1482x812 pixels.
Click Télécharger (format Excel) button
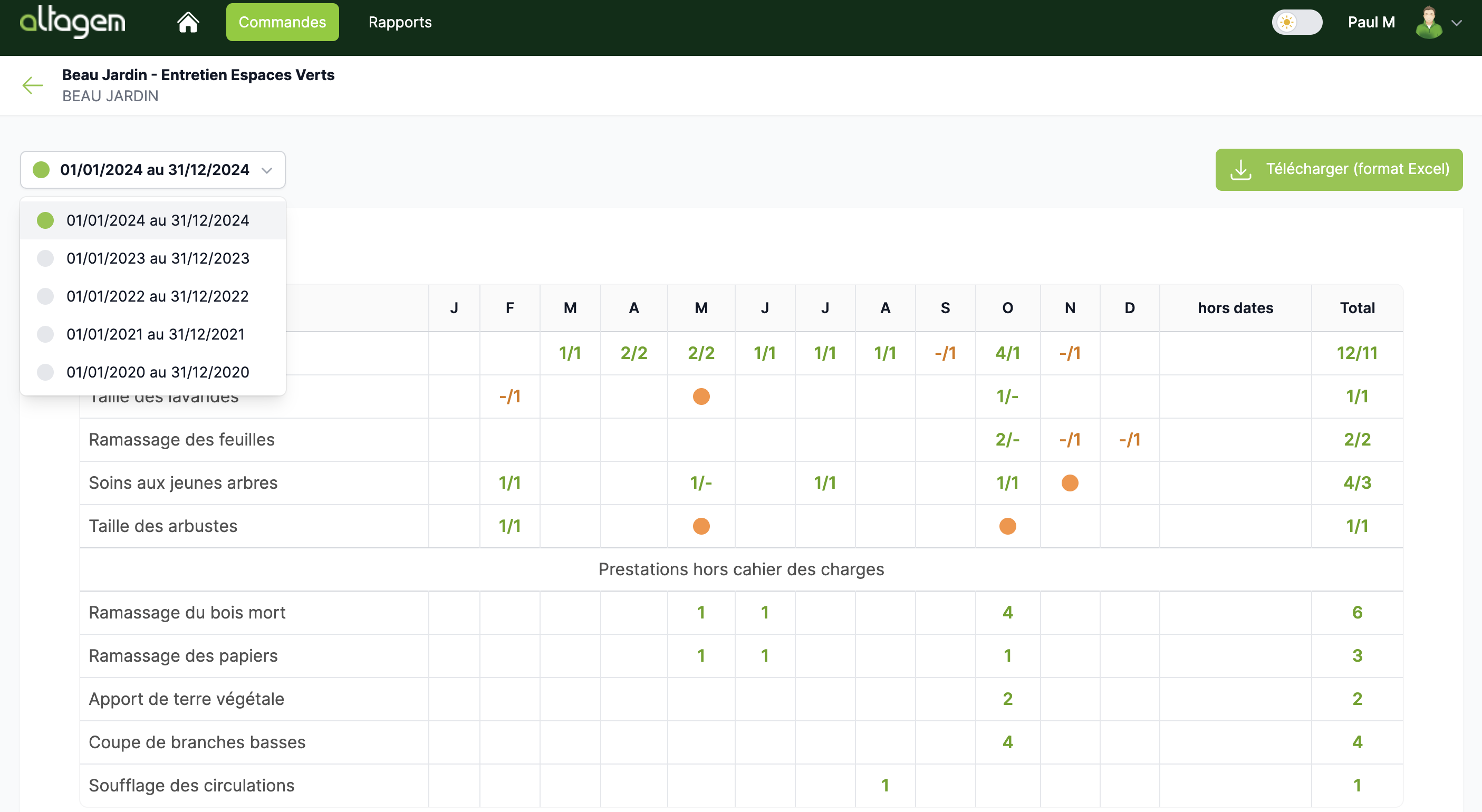(1338, 169)
